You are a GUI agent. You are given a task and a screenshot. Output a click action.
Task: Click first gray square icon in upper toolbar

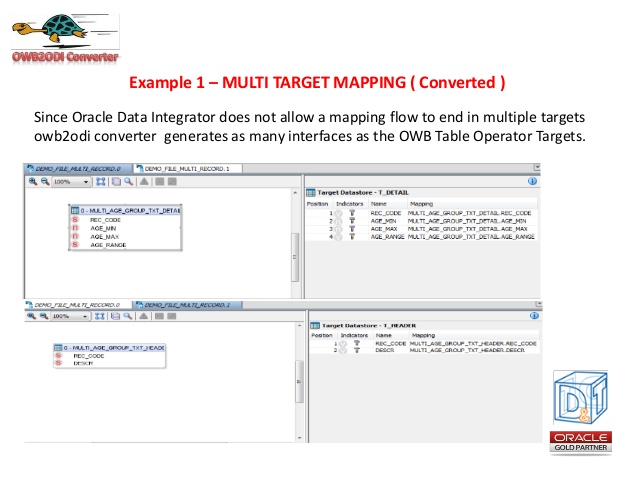click(160, 182)
